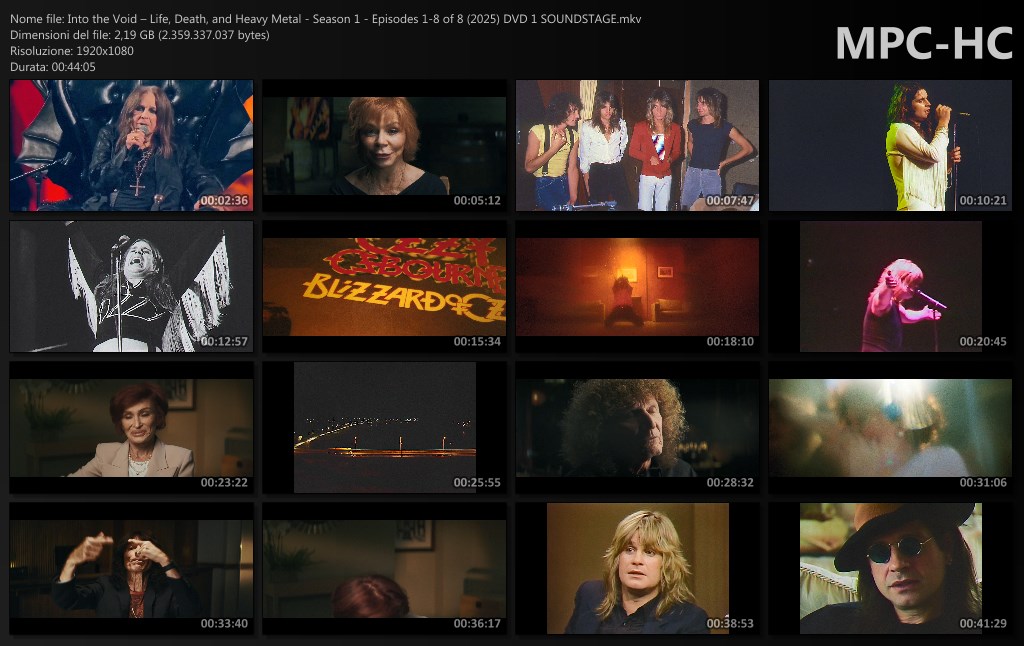Open the Blizzard of Ozz title thumbnail

coord(384,287)
